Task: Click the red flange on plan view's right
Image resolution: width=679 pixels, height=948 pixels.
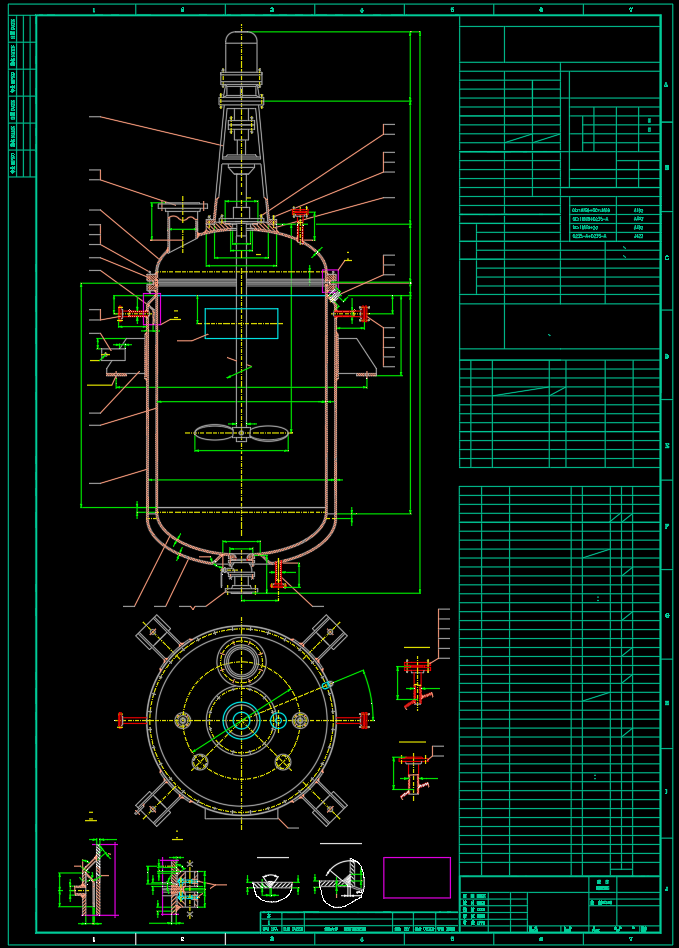Action: tap(364, 718)
